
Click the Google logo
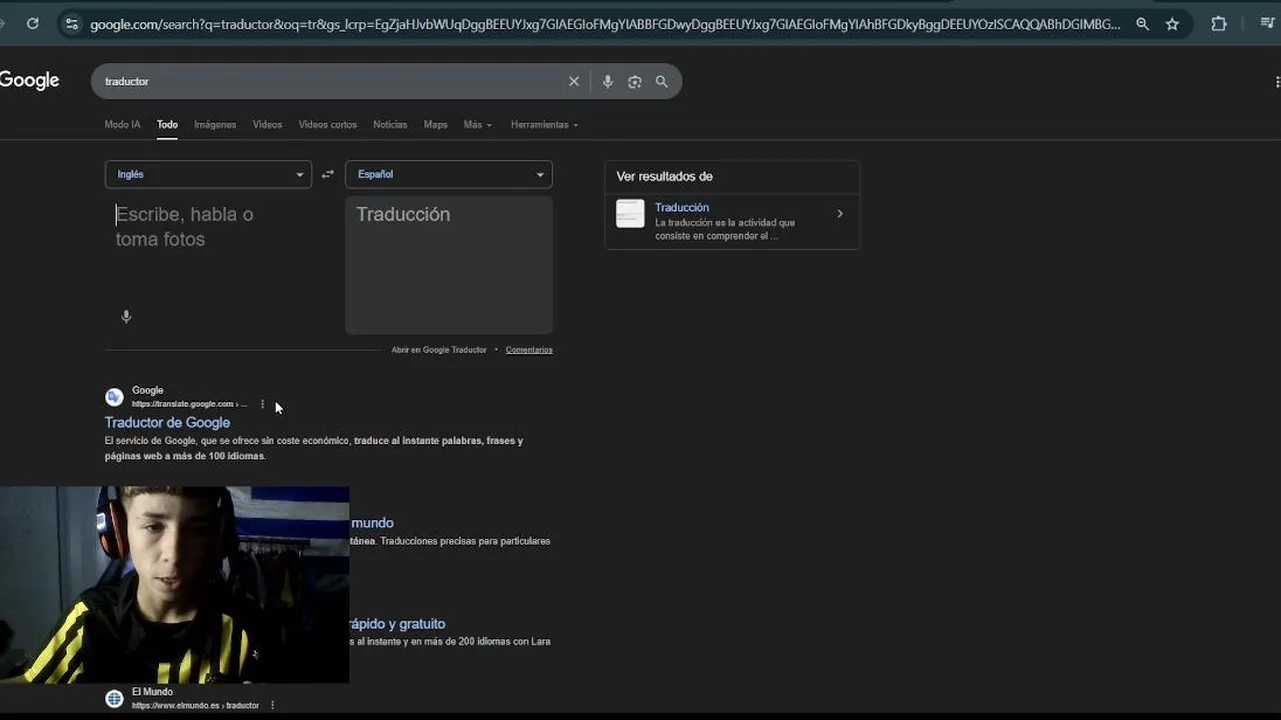(x=29, y=81)
